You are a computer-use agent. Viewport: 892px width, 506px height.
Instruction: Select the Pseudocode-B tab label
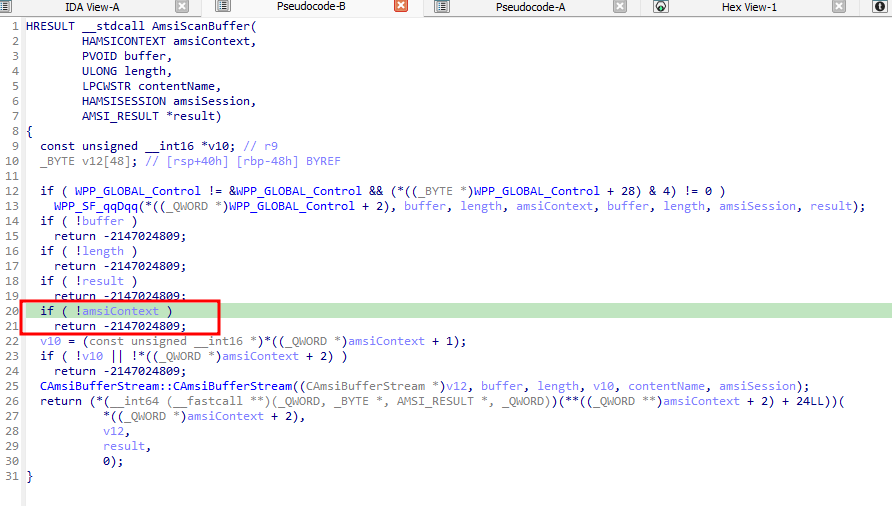(311, 7)
